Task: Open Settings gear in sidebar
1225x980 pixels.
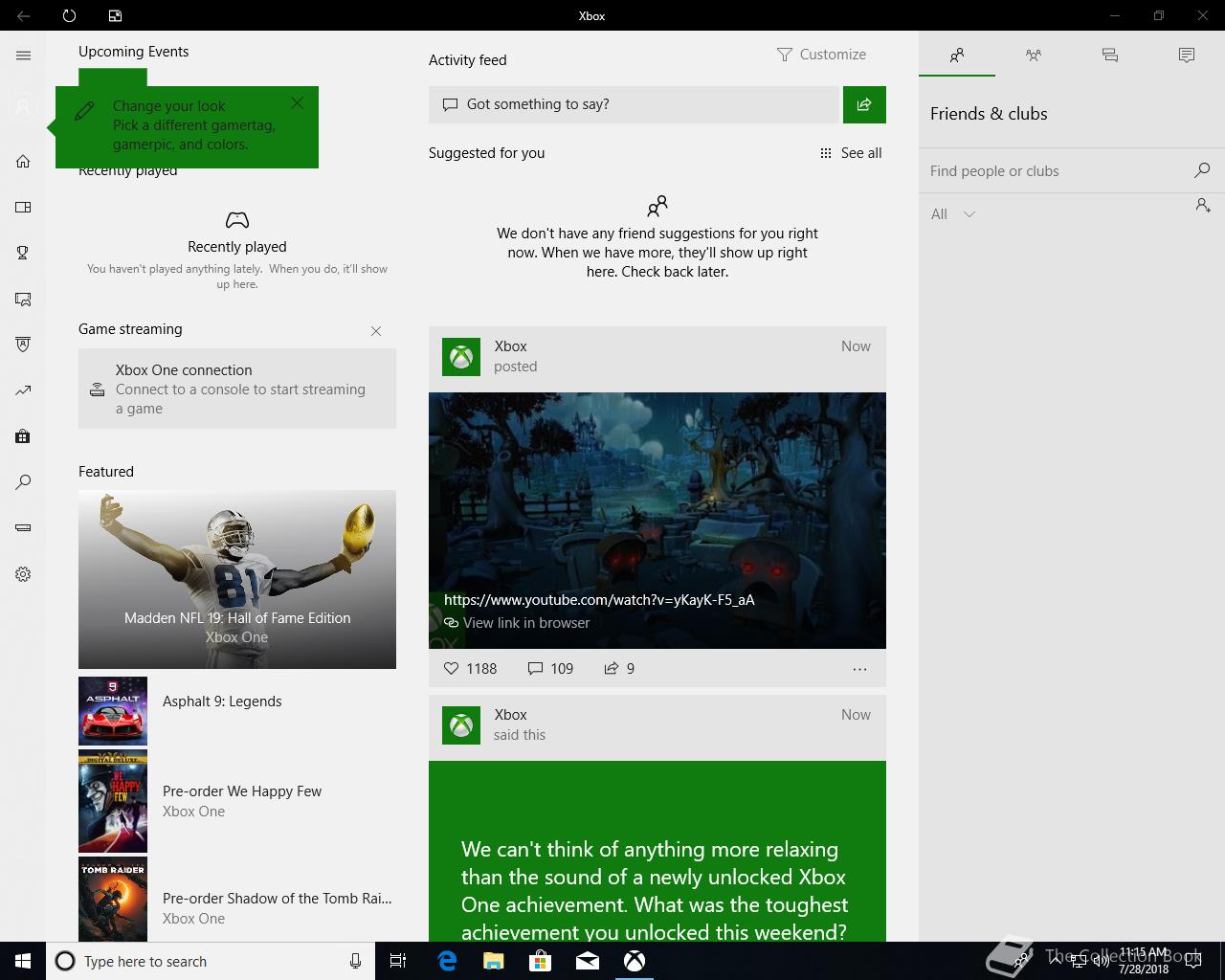Action: pos(23,574)
